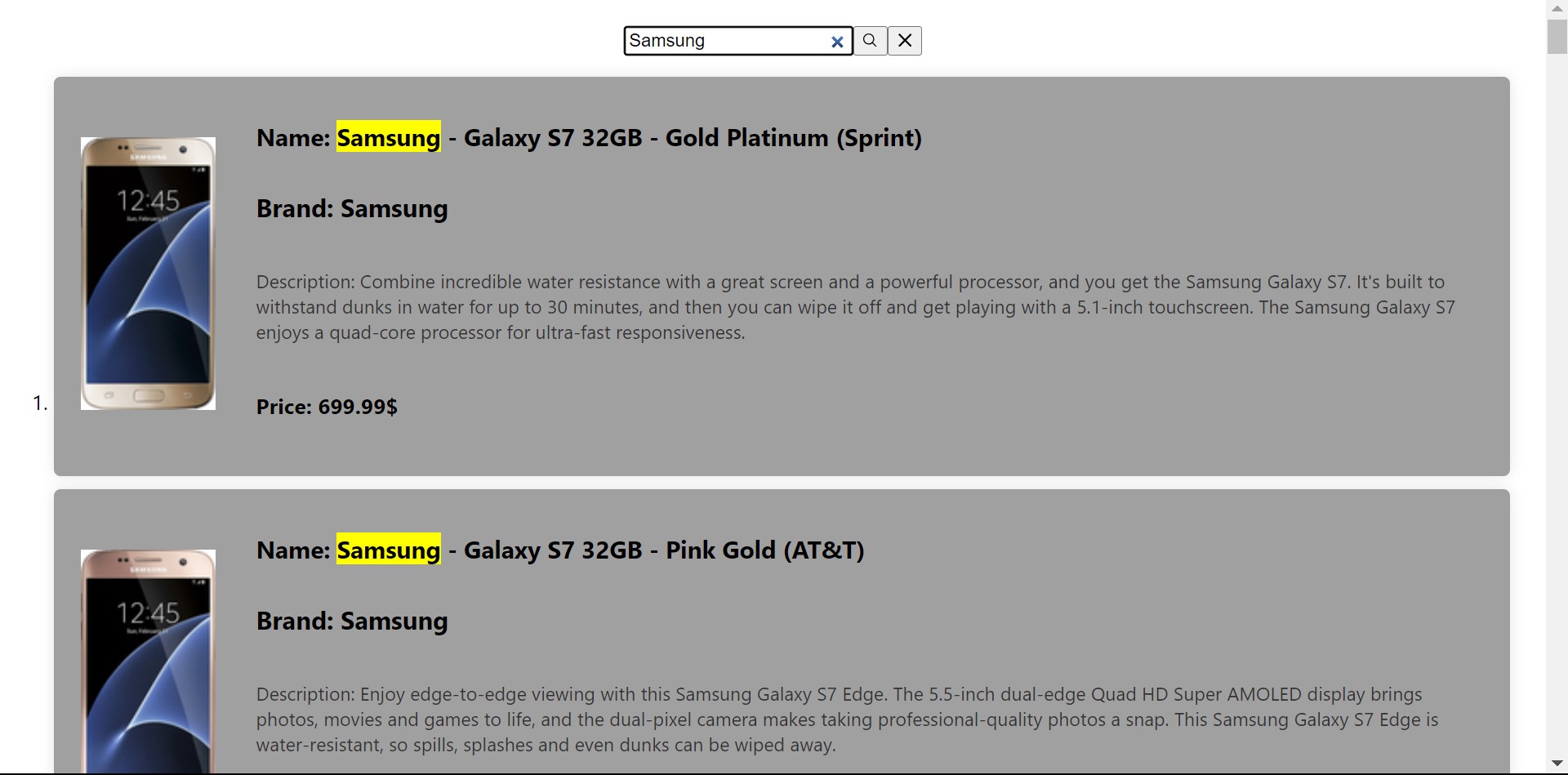Click the Price: 699.99$ label
This screenshot has height=775, width=1568.
point(327,407)
